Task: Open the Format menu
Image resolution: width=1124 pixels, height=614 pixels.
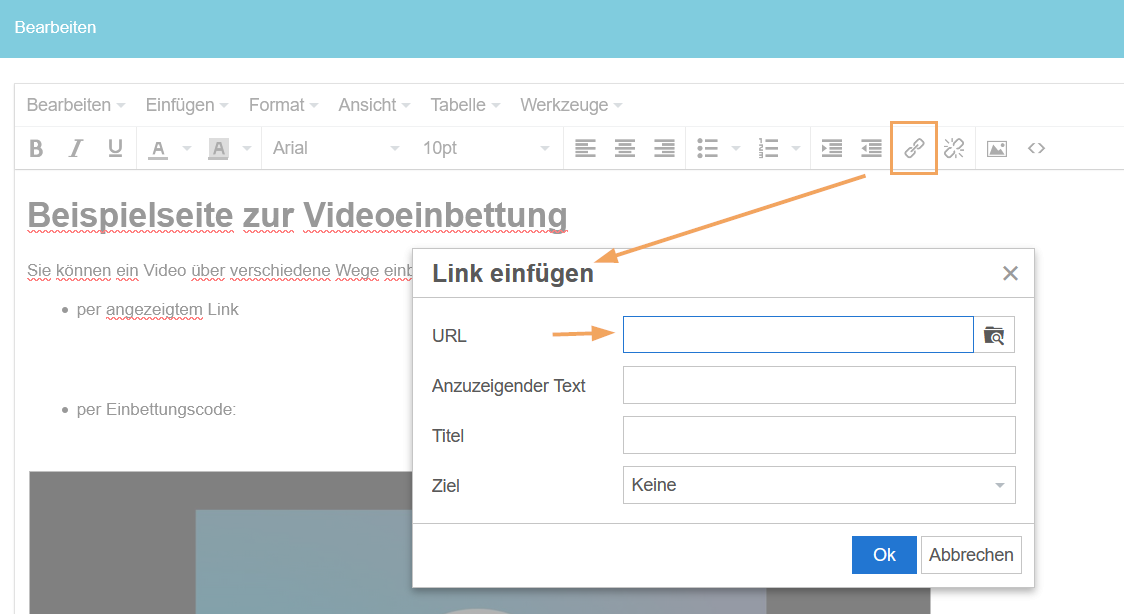Action: 277,104
